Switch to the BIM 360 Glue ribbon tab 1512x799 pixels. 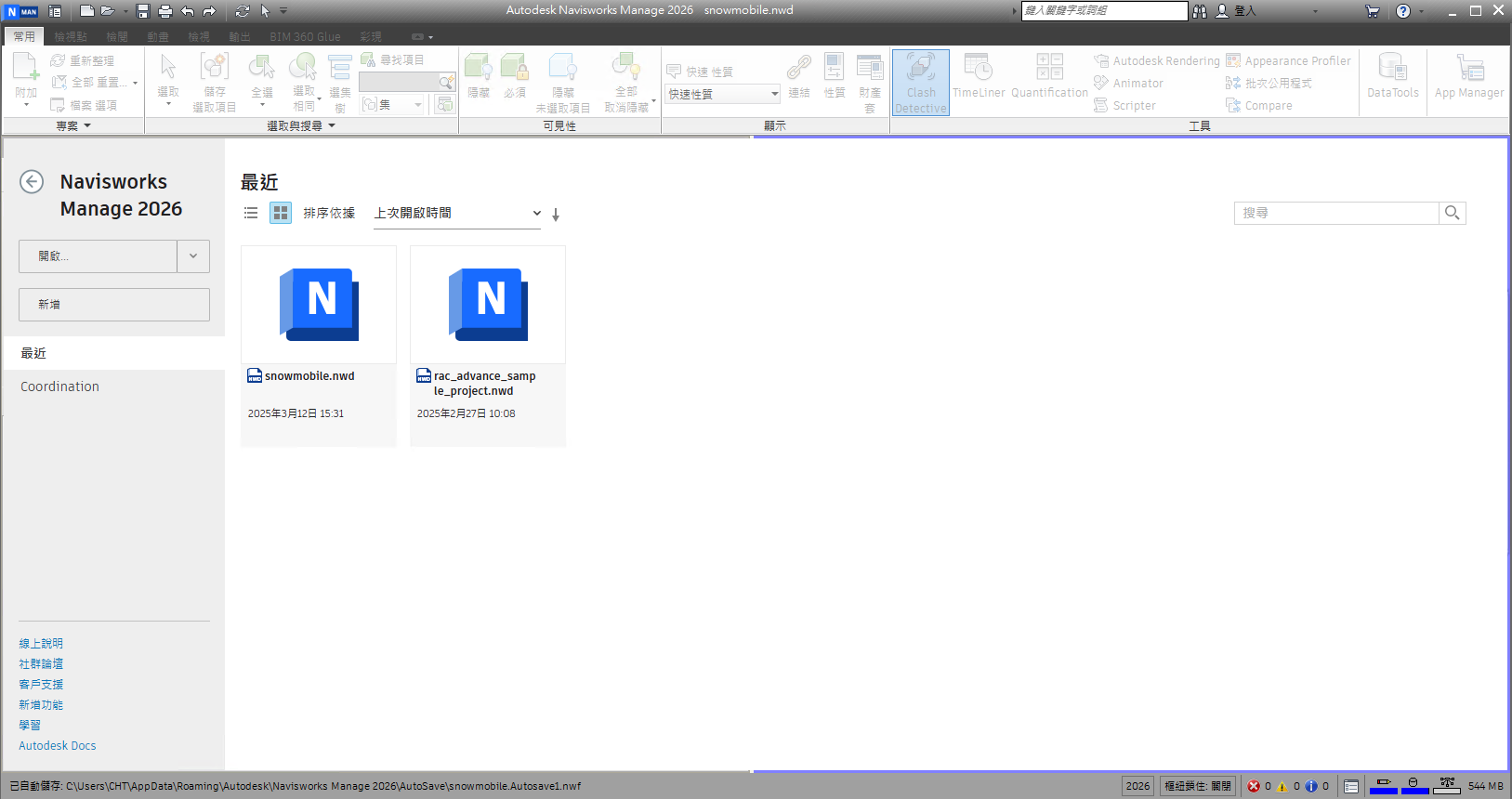click(305, 36)
